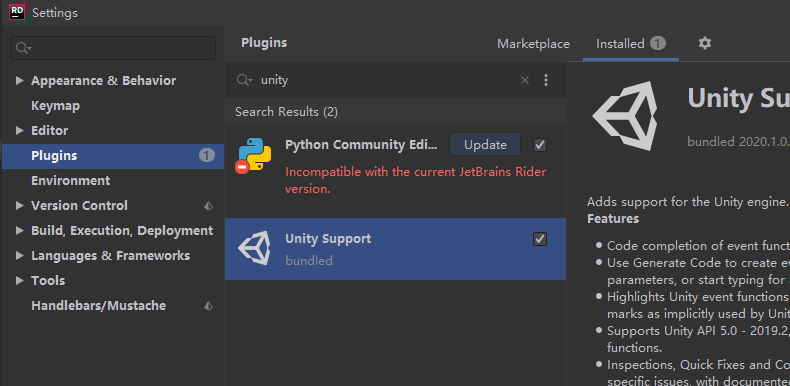Expand the Build, Execution, Deployment node
The image size is (790, 386).
[20, 231]
